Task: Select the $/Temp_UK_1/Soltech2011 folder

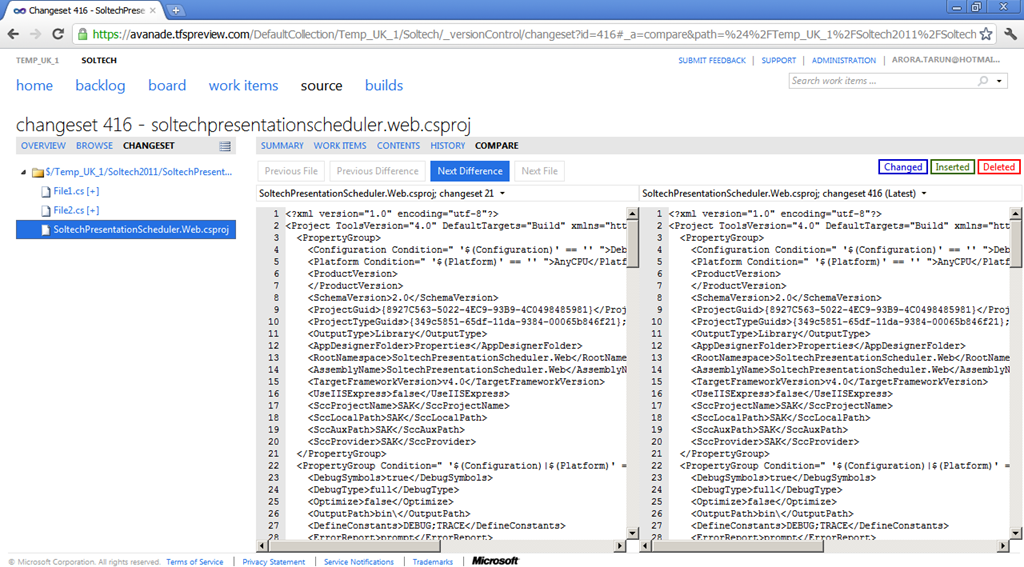Action: pos(138,172)
